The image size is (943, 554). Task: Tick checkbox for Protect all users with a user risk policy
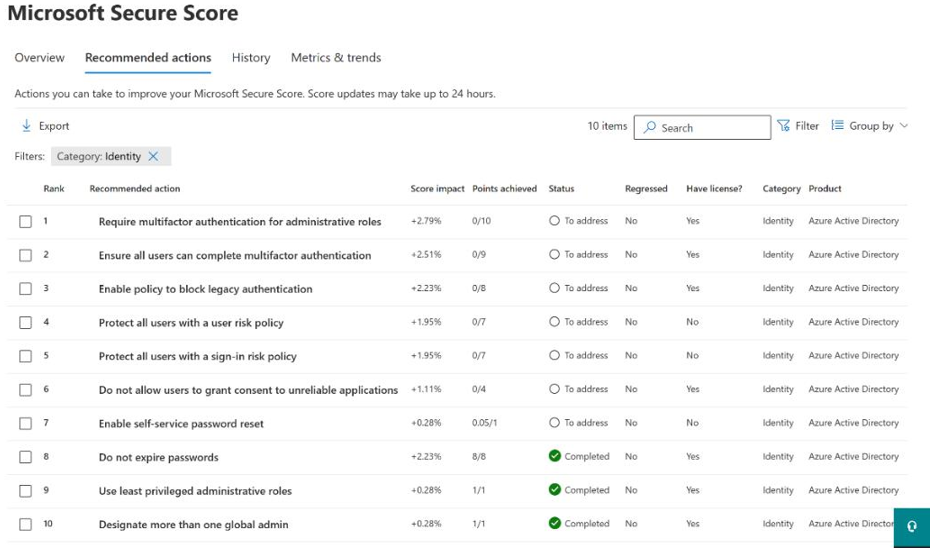click(x=25, y=323)
